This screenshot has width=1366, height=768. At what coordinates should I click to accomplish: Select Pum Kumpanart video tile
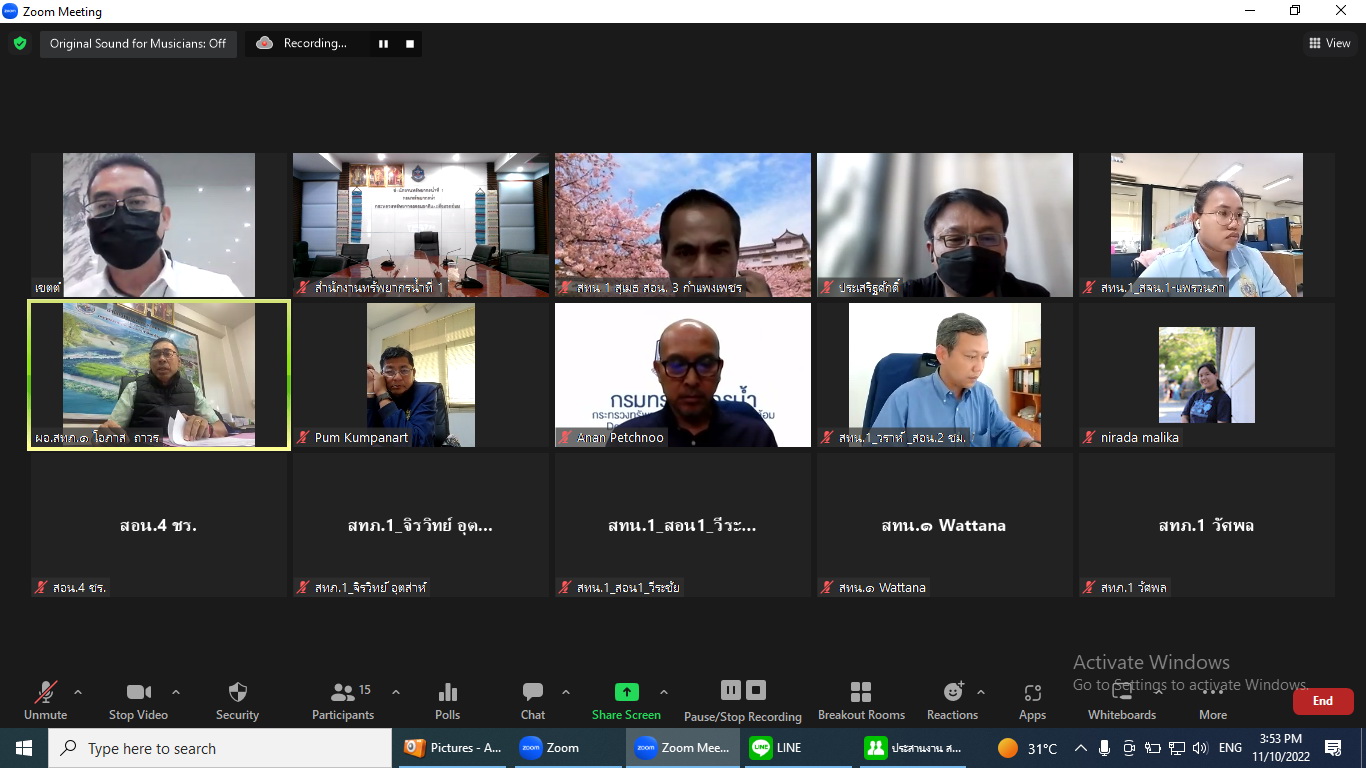(421, 375)
